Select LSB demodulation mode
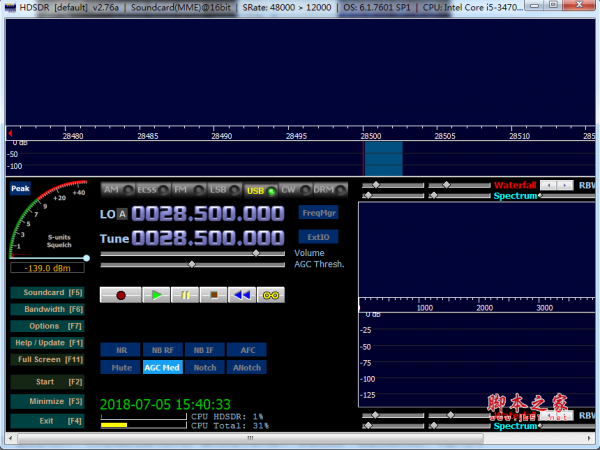 coord(224,190)
